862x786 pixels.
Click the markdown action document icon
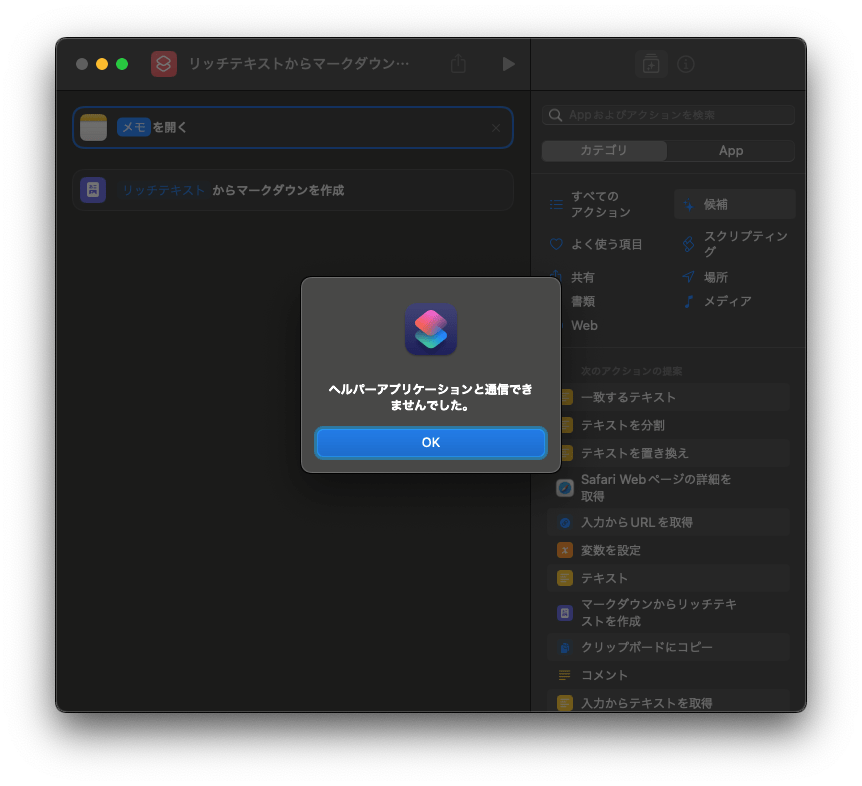coord(93,190)
